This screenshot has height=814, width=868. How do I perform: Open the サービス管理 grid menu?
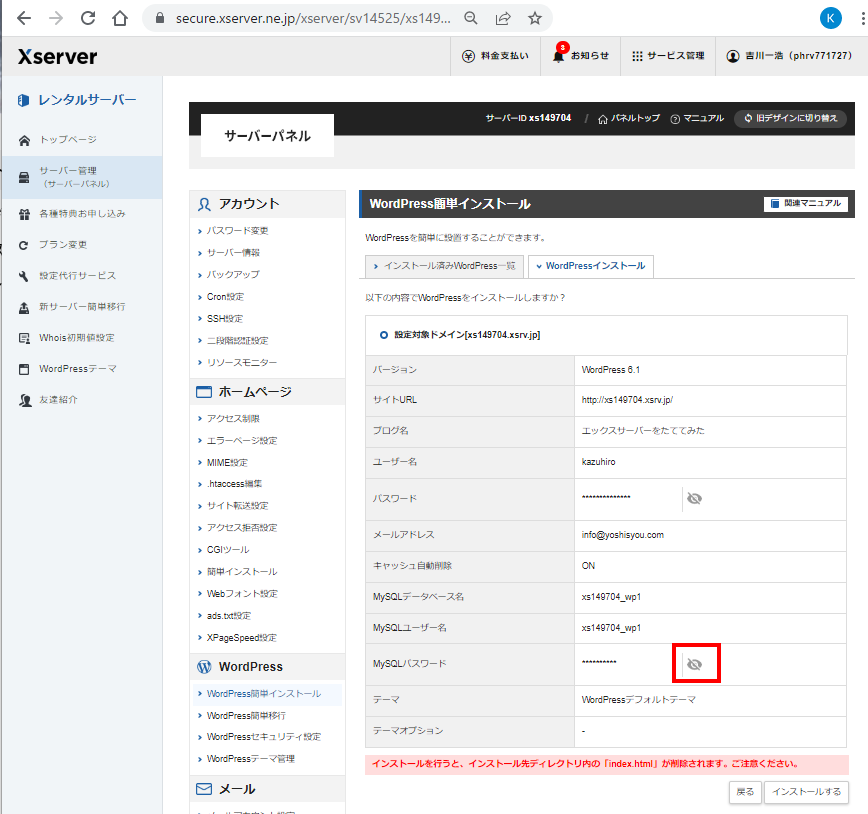(637, 56)
